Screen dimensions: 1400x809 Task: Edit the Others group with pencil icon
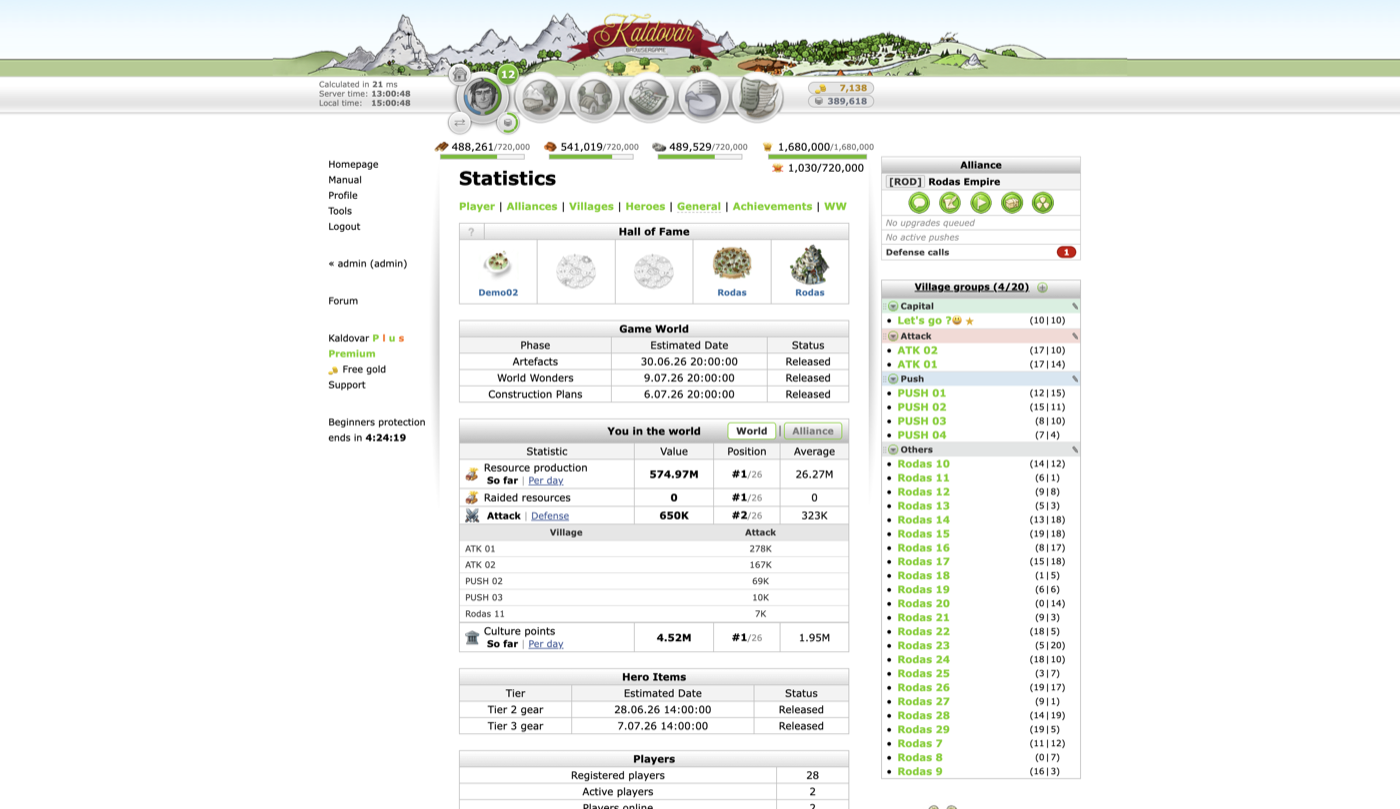coord(1075,451)
